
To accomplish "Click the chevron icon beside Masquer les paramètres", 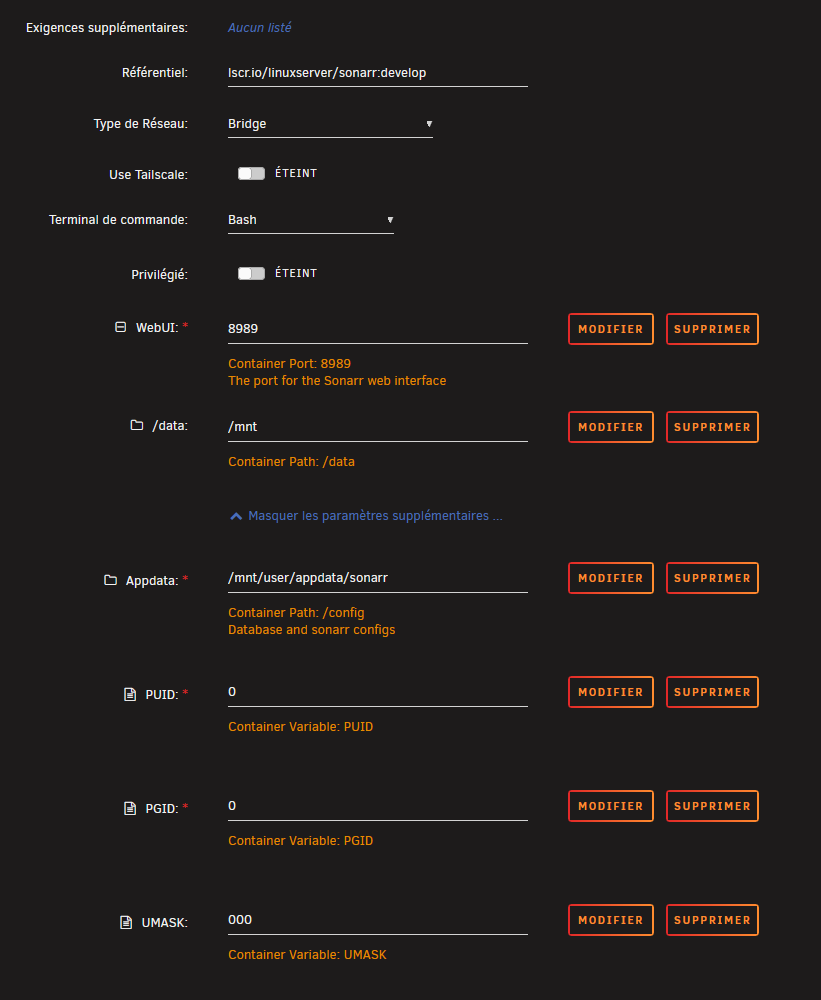I will tap(236, 516).
